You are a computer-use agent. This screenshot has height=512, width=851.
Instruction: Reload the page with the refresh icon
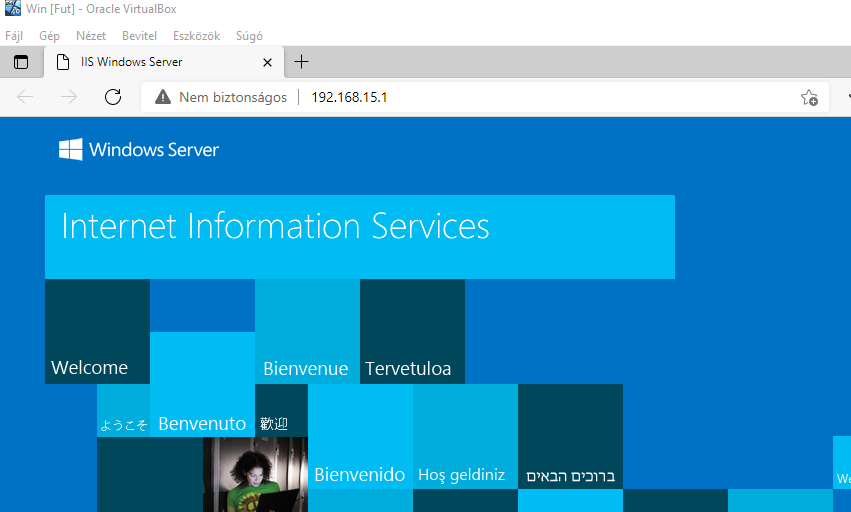[x=113, y=97]
